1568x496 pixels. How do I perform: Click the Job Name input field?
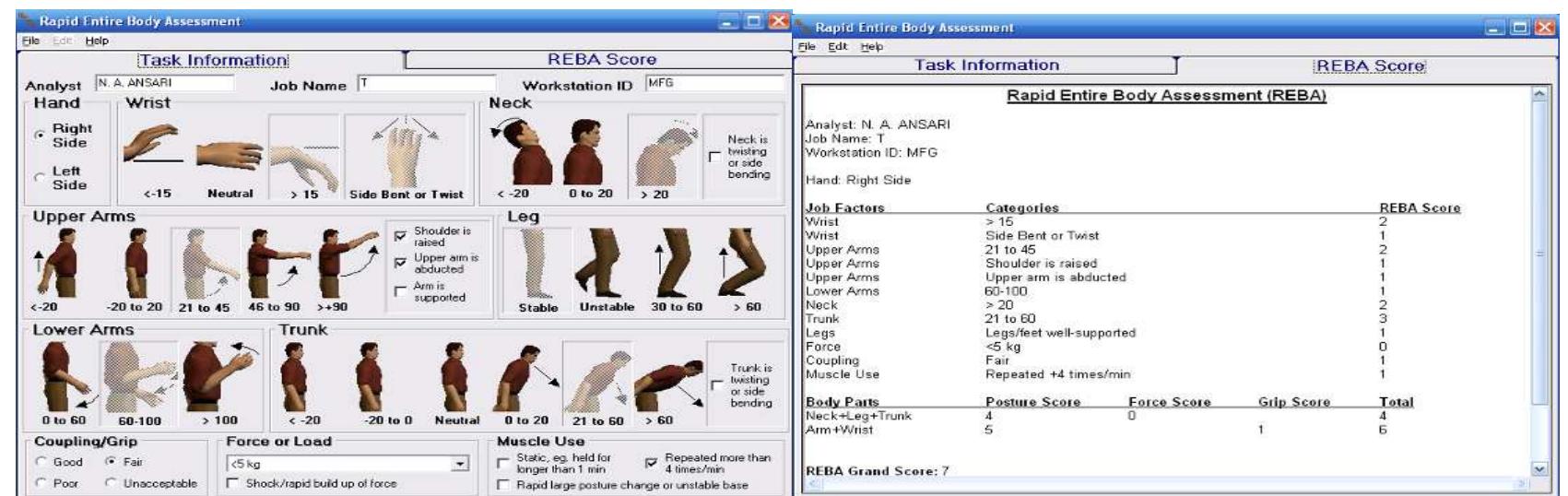[427, 83]
